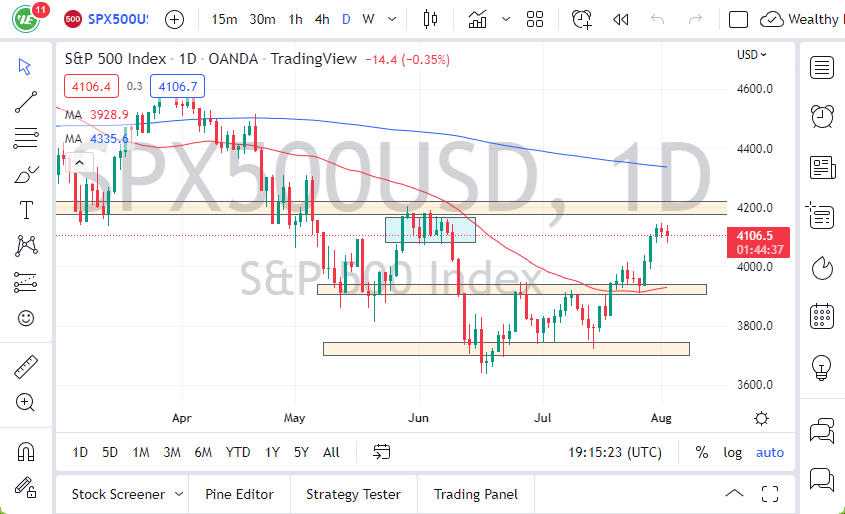Start Bar Replay with rewind icon
This screenshot has width=845, height=514.
[620, 19]
